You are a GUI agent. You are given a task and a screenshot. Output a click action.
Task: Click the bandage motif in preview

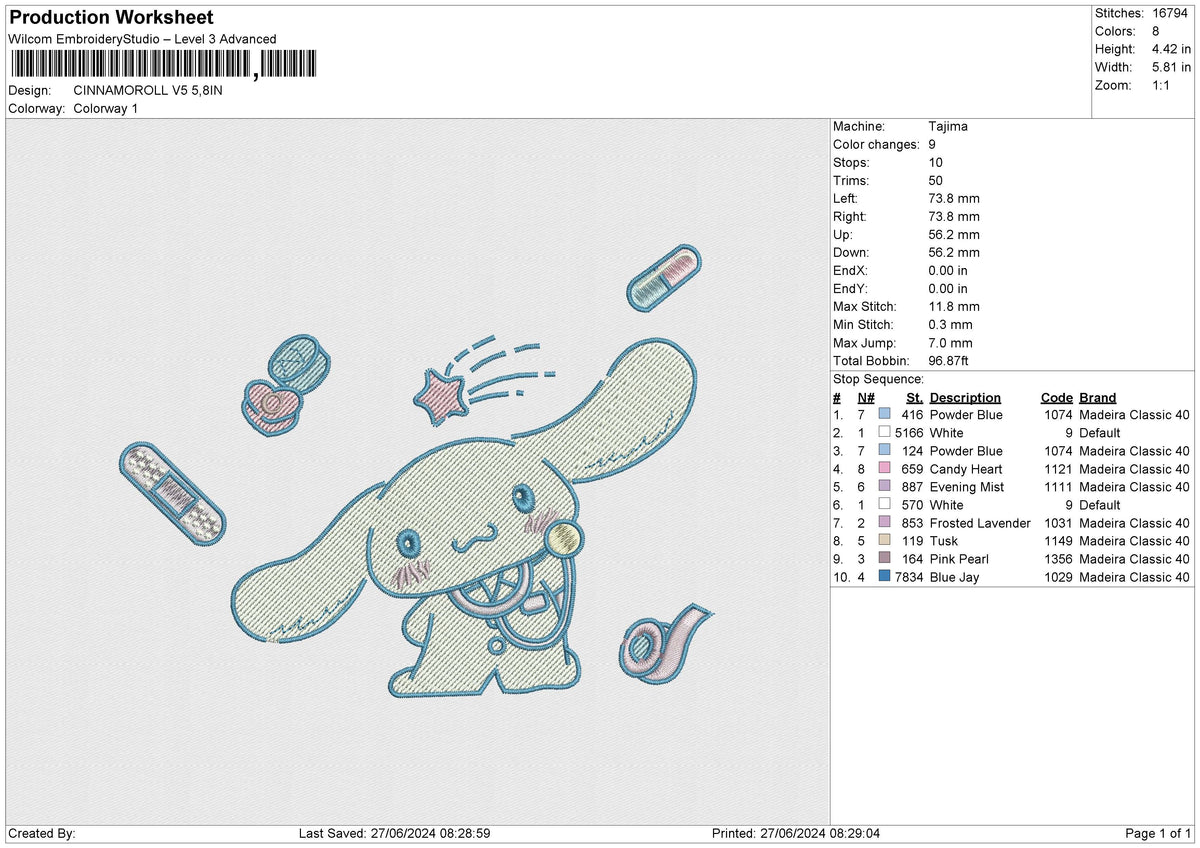[x=172, y=495]
